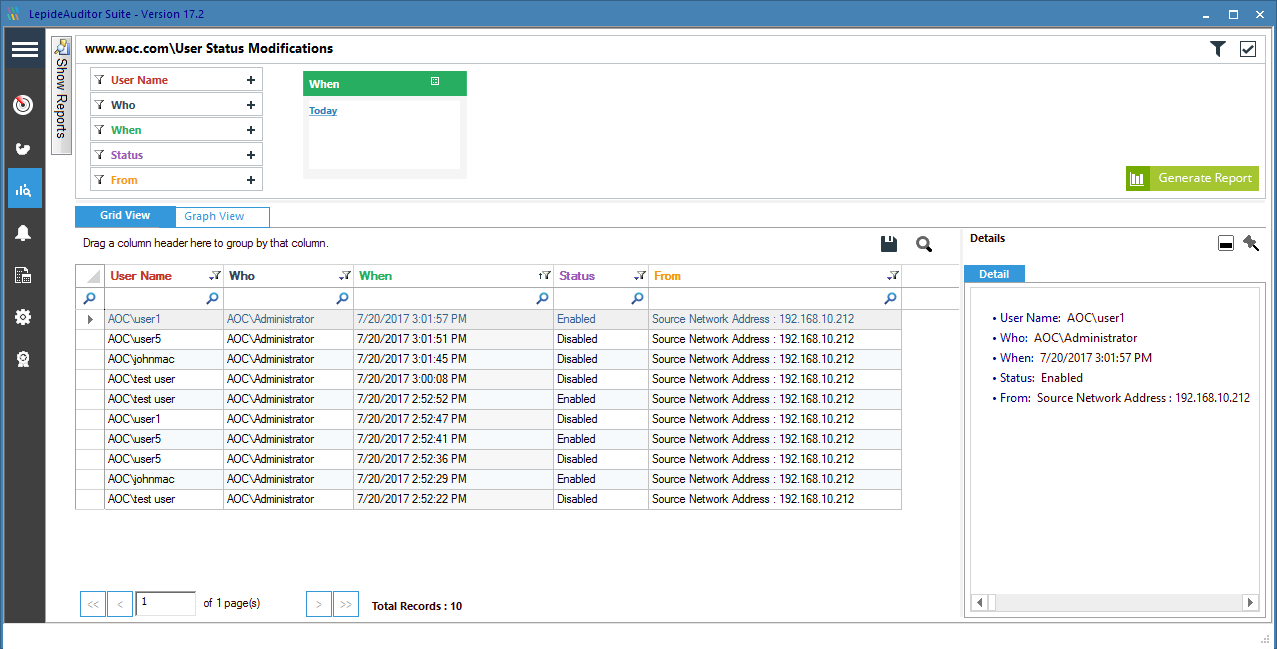Open the settings gear sidebar icon
This screenshot has width=1277, height=649.
(x=24, y=317)
